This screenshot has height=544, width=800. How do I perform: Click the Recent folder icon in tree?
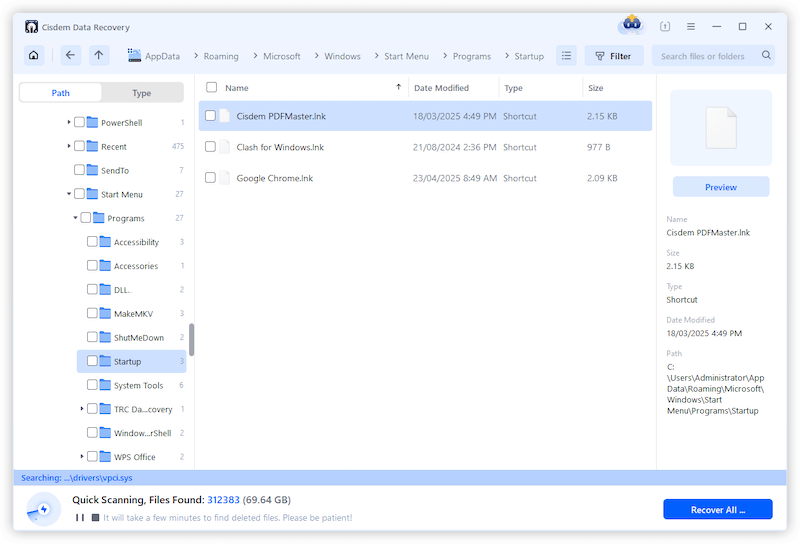[92, 146]
